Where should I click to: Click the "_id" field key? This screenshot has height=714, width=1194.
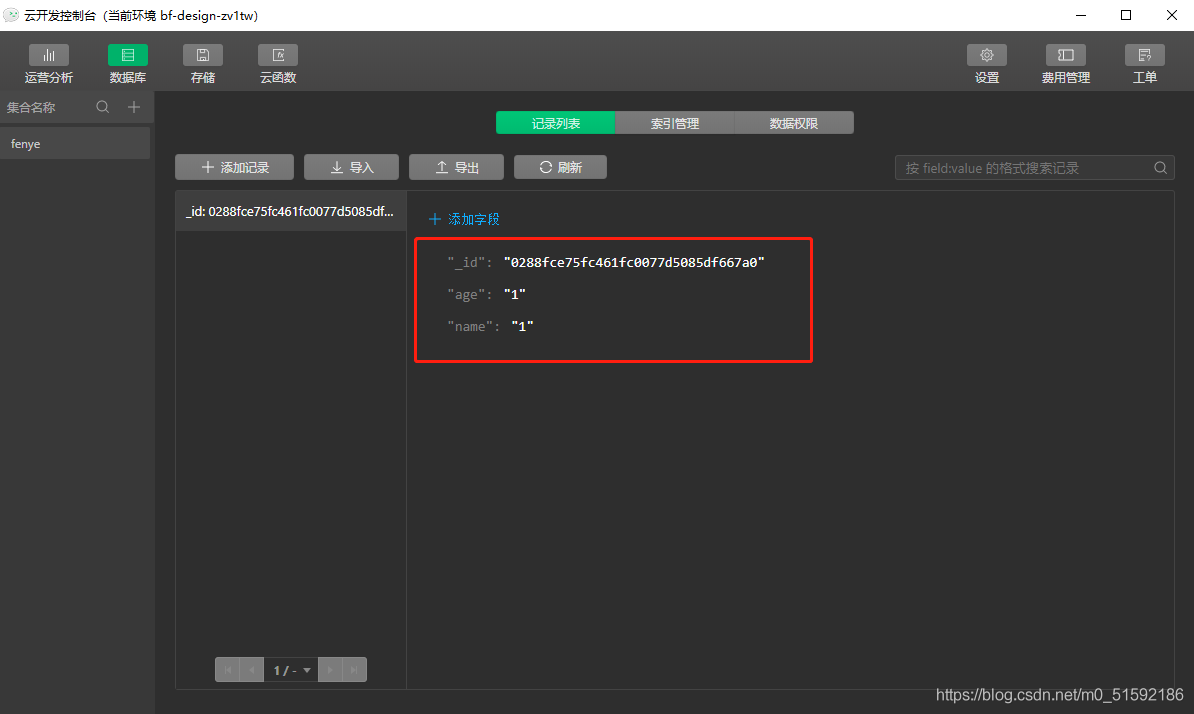click(466, 263)
